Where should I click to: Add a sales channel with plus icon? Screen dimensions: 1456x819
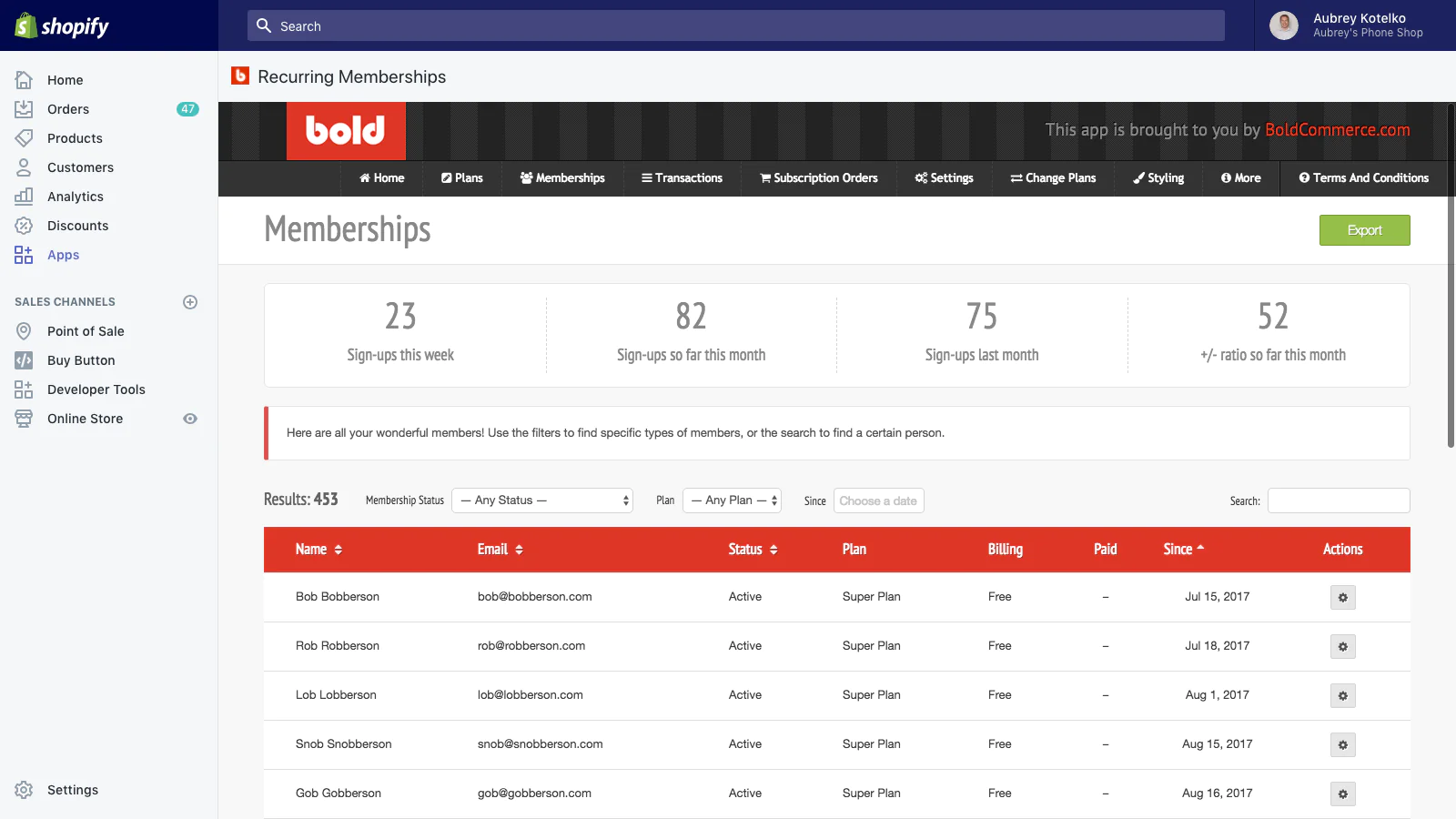tap(190, 302)
